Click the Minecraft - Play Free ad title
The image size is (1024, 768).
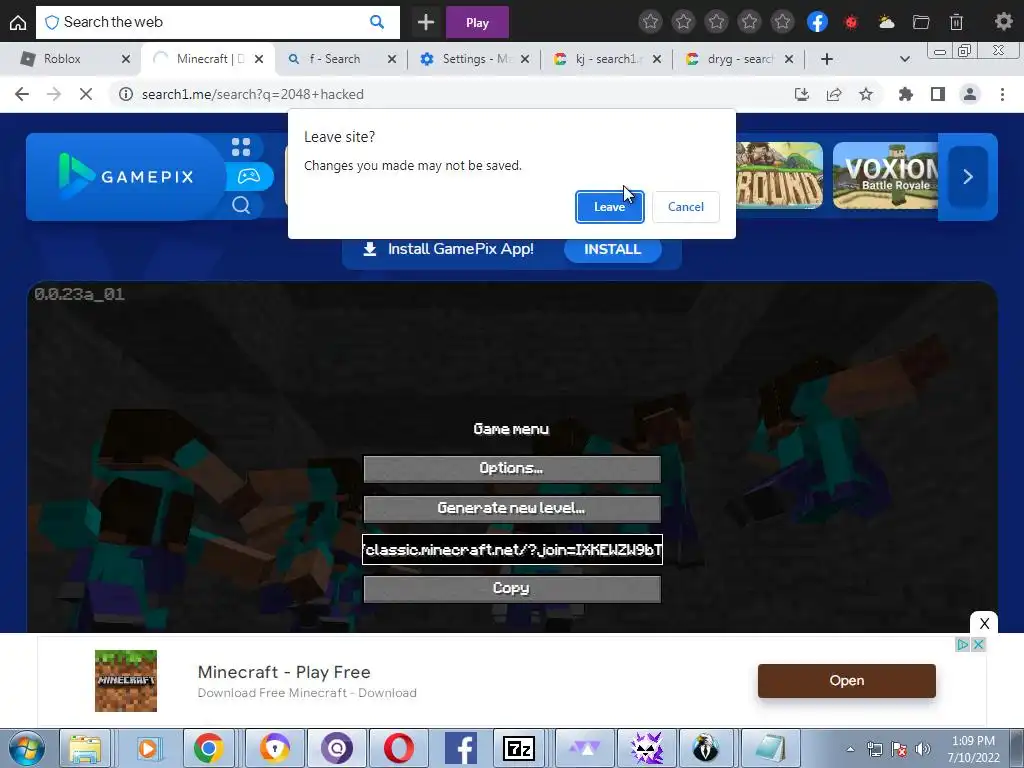point(284,672)
